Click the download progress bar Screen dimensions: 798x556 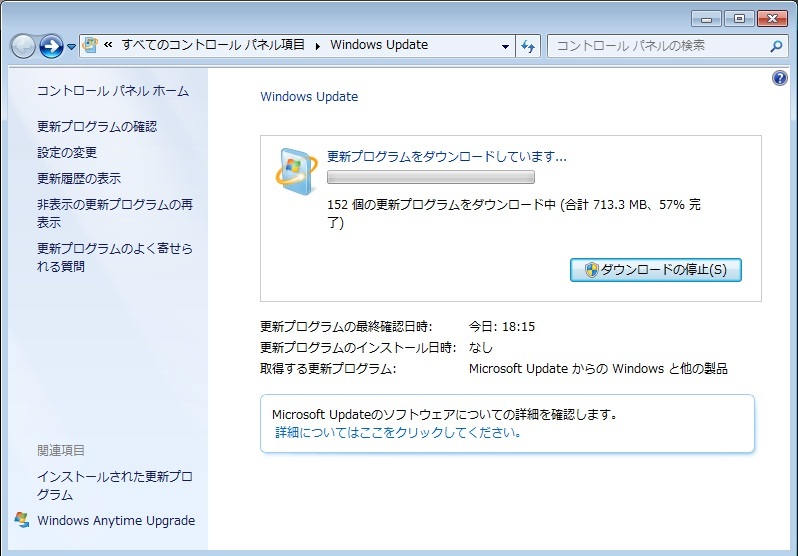pos(431,177)
